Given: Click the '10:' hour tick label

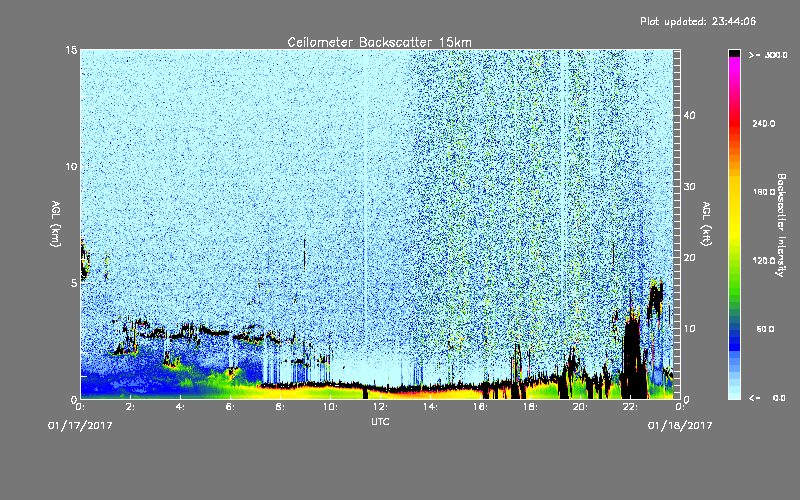Looking at the screenshot, I should point(330,407).
